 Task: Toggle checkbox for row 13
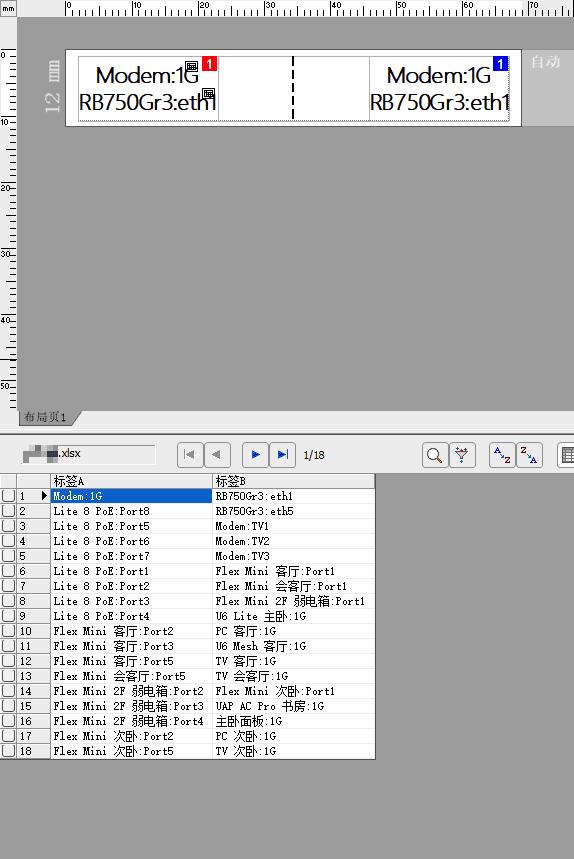pyautogui.click(x=8, y=676)
